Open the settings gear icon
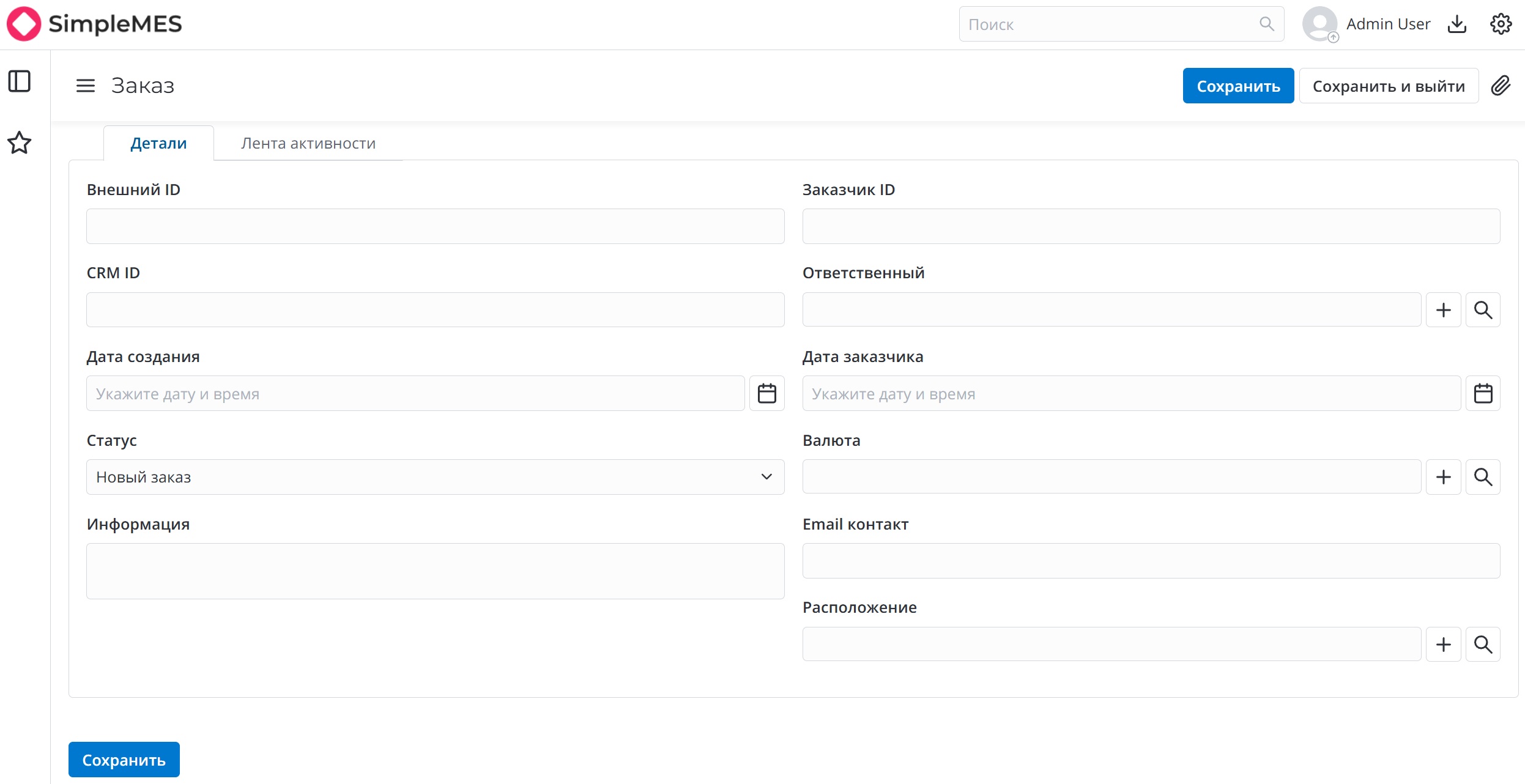This screenshot has width=1525, height=784. pyautogui.click(x=1501, y=24)
